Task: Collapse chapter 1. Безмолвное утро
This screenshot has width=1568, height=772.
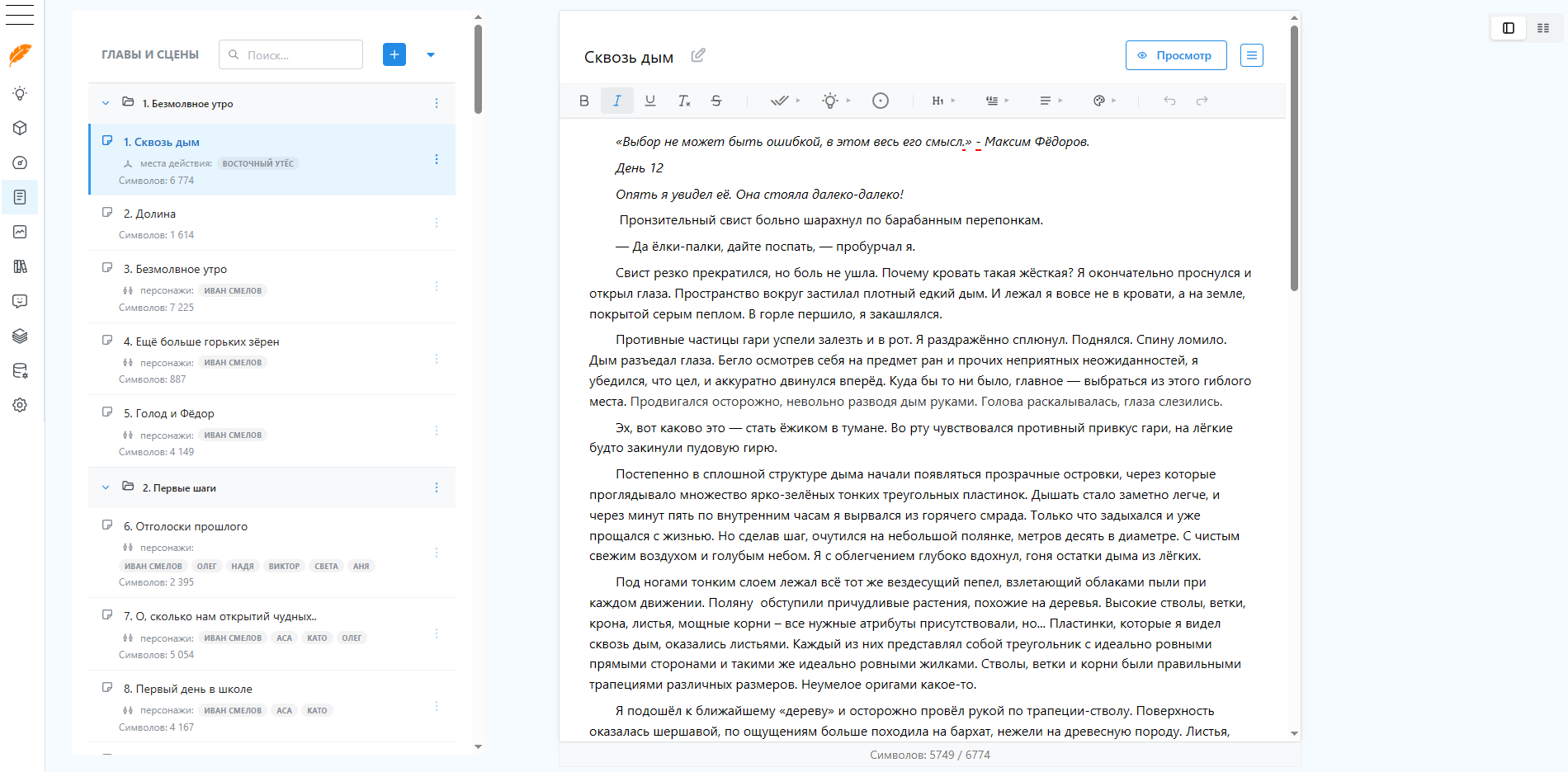Action: [x=106, y=103]
